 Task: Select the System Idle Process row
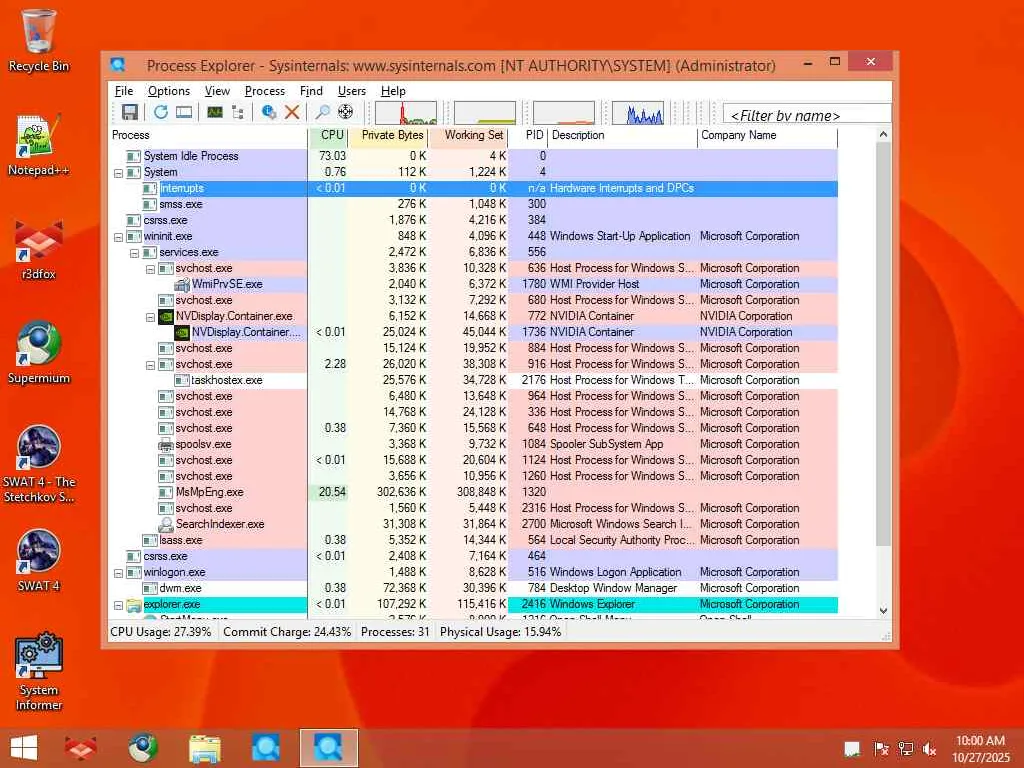473,156
